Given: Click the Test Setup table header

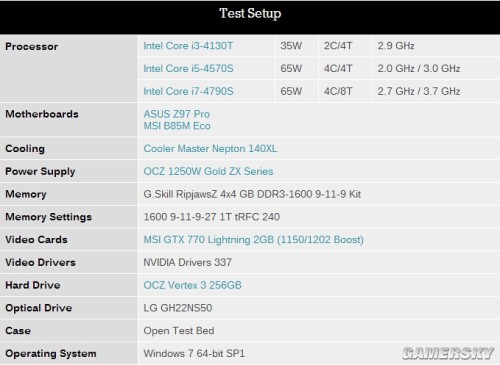Looking at the screenshot, I should [x=250, y=14].
